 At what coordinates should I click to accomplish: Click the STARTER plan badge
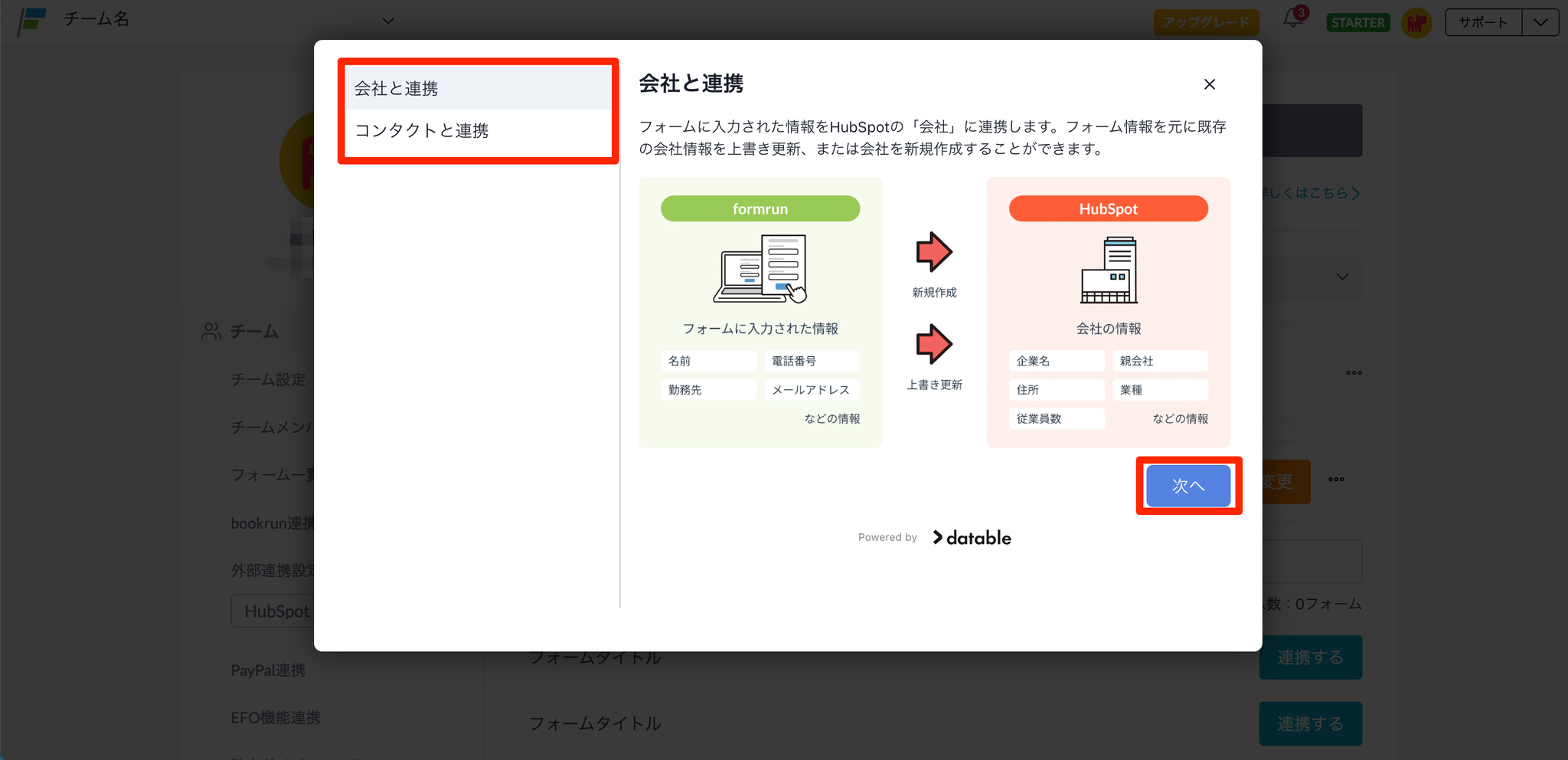click(x=1358, y=22)
